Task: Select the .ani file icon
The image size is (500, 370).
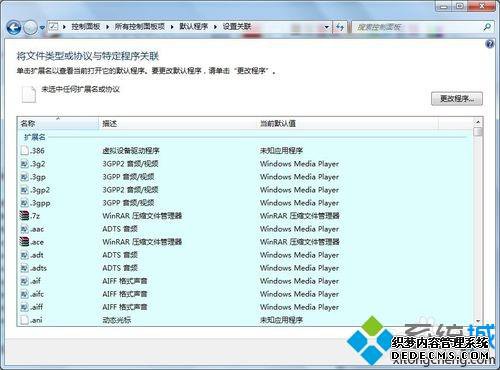Action: pyautogui.click(x=24, y=320)
